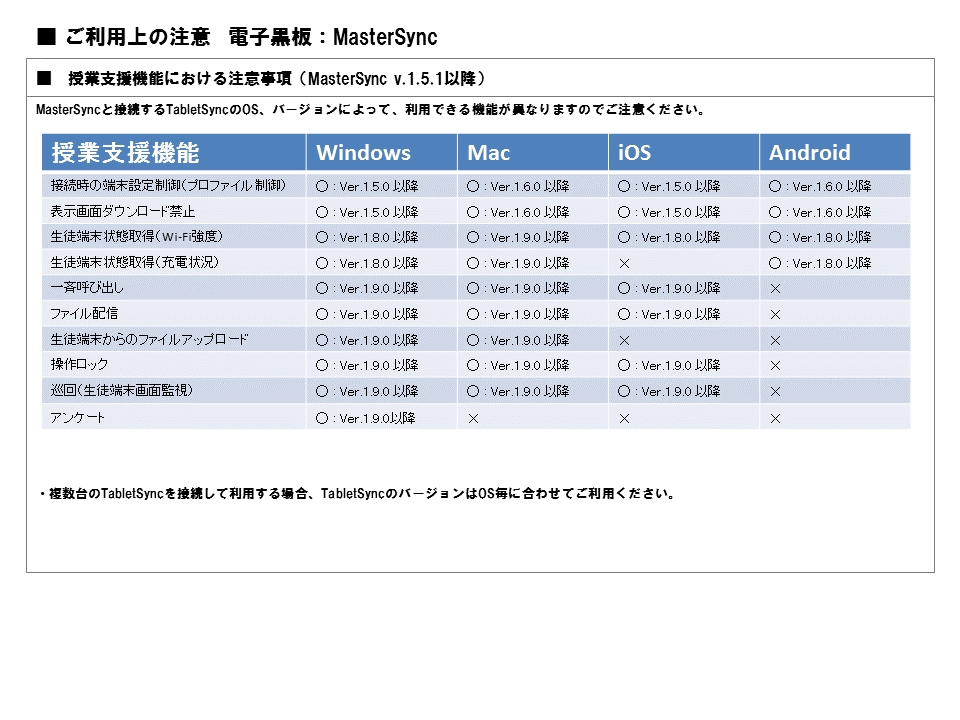Click the Android × mark in 一斉呼び出し row
The height and width of the screenshot is (720, 960).
point(775,288)
